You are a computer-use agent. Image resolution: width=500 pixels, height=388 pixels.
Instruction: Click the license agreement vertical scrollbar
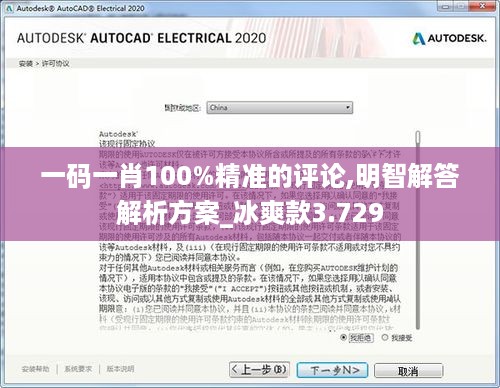point(418,230)
